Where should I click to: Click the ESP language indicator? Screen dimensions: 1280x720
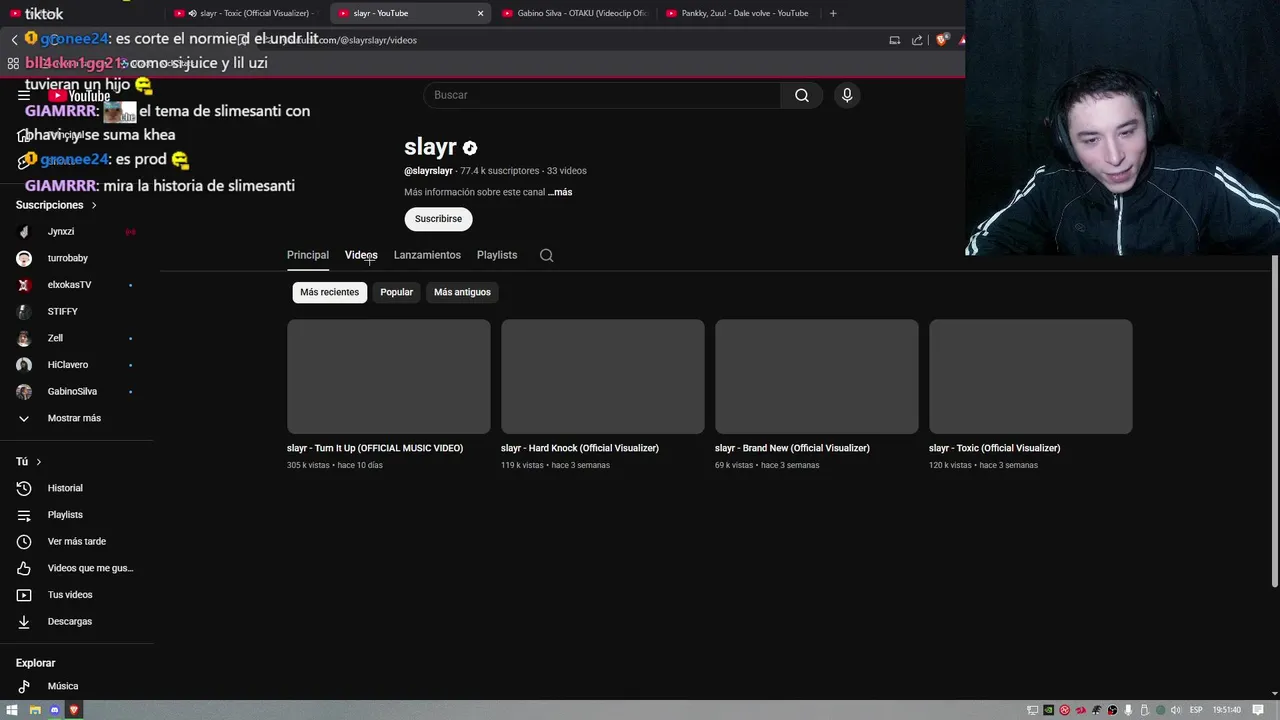click(x=1196, y=710)
